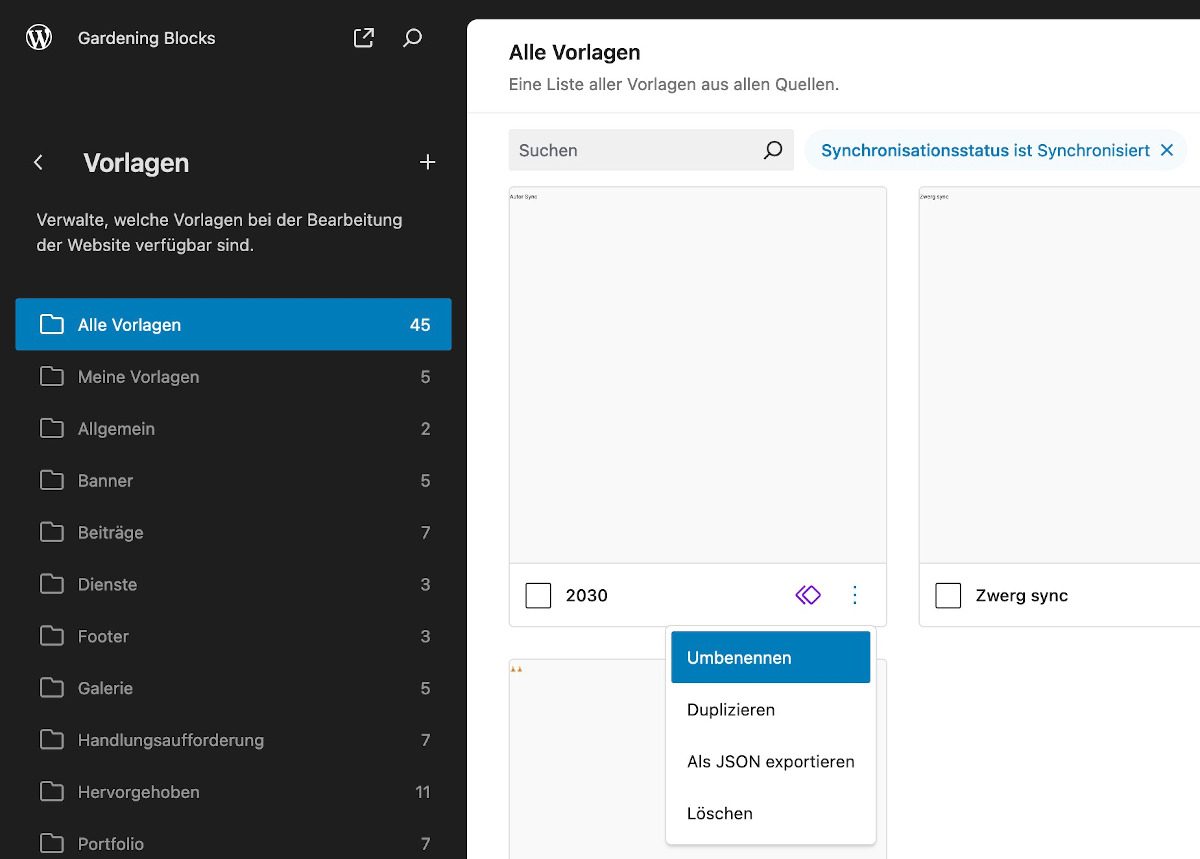Choose Duplizieren from the actions menu

(x=771, y=709)
